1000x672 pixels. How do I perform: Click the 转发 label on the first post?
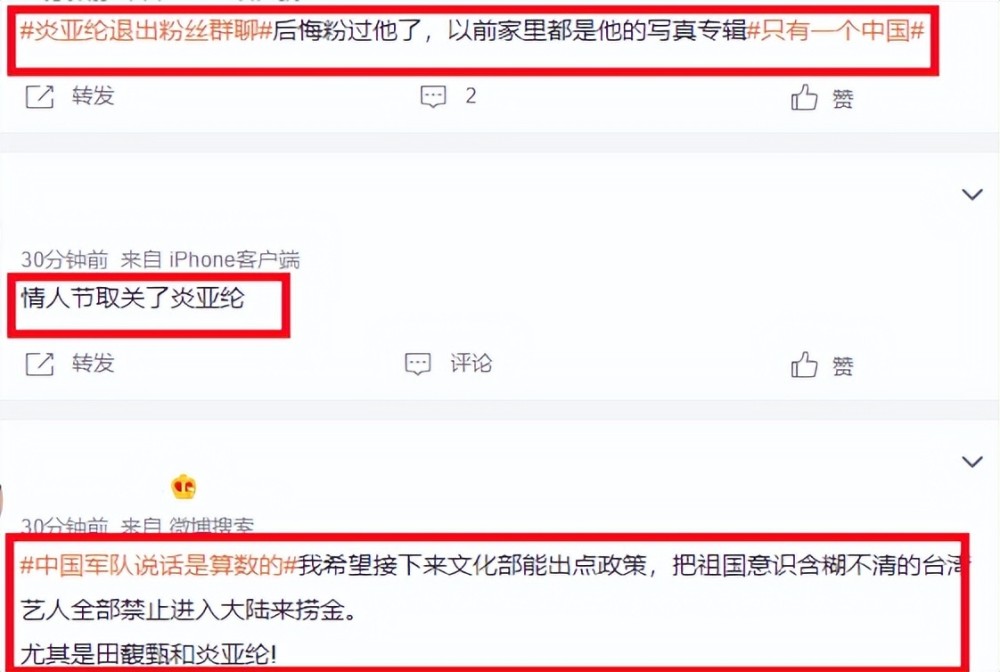(x=93, y=96)
